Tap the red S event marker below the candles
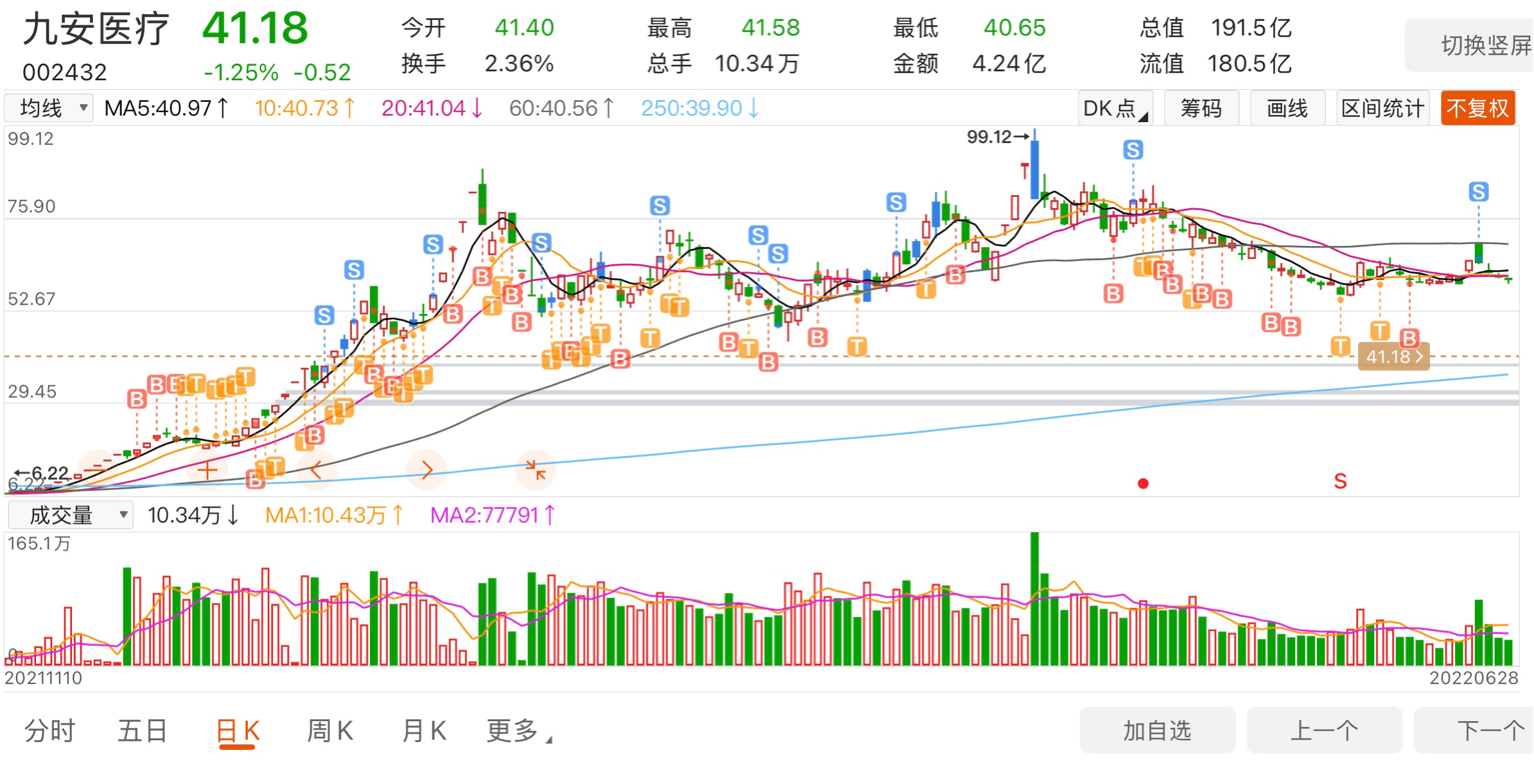1534x768 pixels. (1340, 481)
